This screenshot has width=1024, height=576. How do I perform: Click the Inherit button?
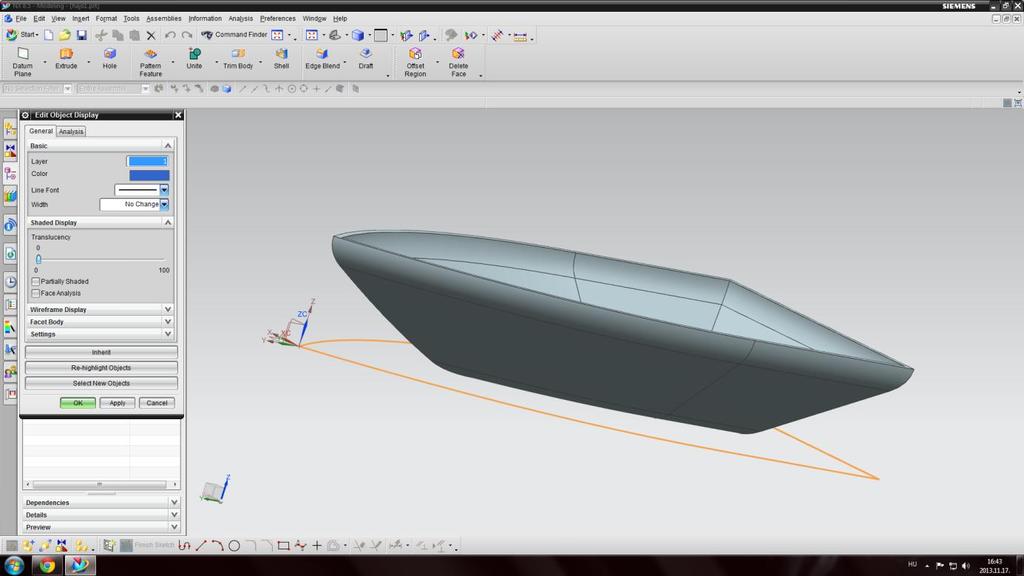(x=101, y=352)
